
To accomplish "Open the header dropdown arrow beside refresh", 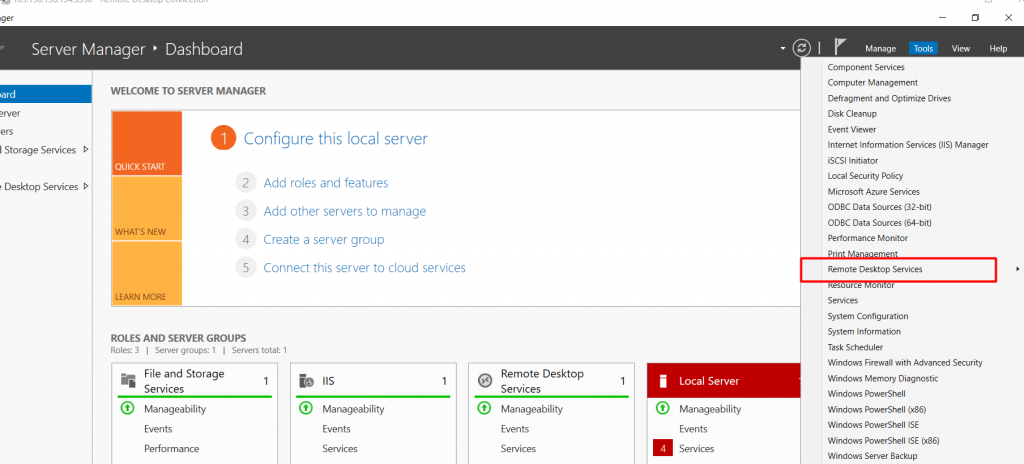I will (783, 48).
